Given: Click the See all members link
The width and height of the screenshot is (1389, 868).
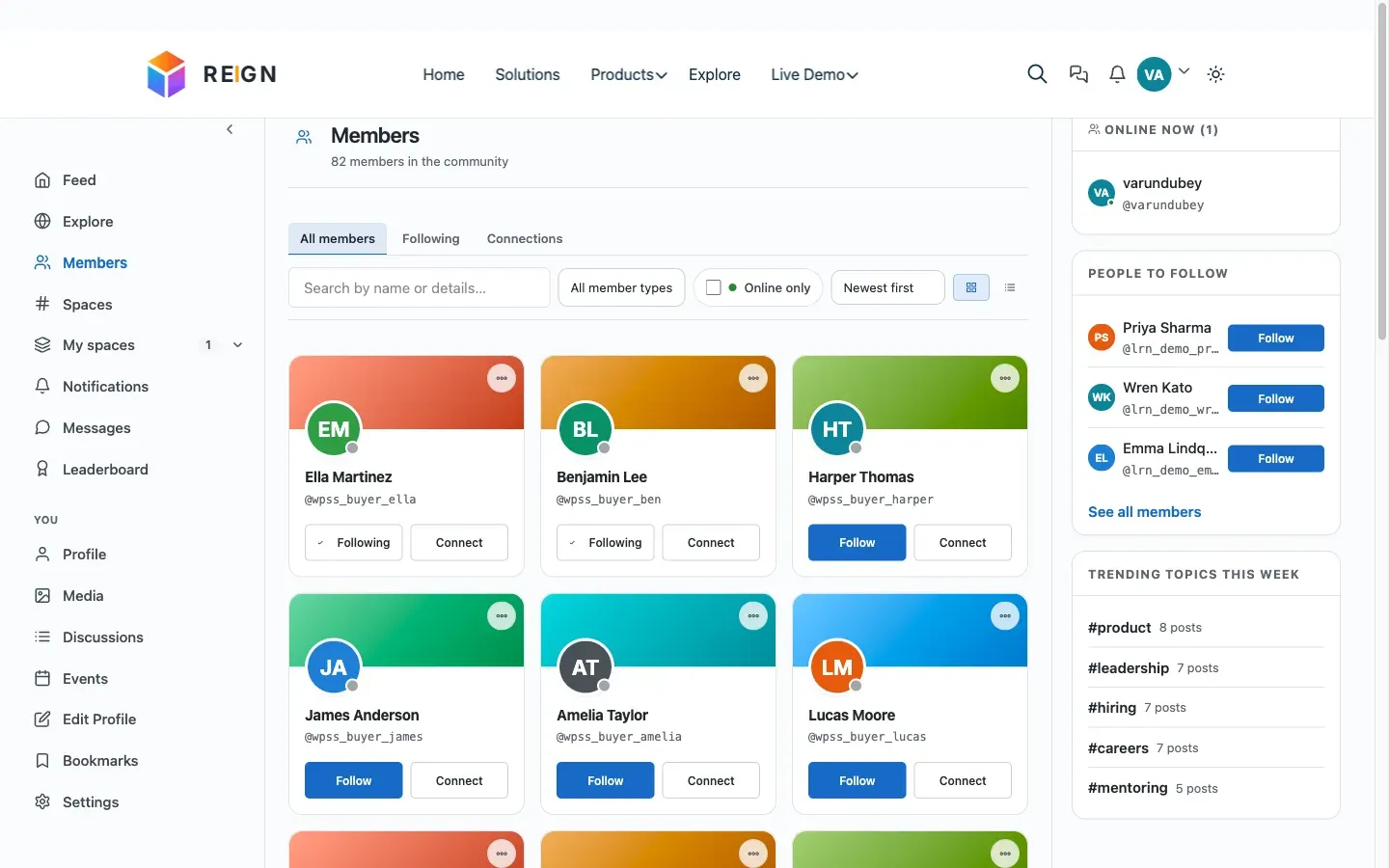Looking at the screenshot, I should tap(1144, 512).
